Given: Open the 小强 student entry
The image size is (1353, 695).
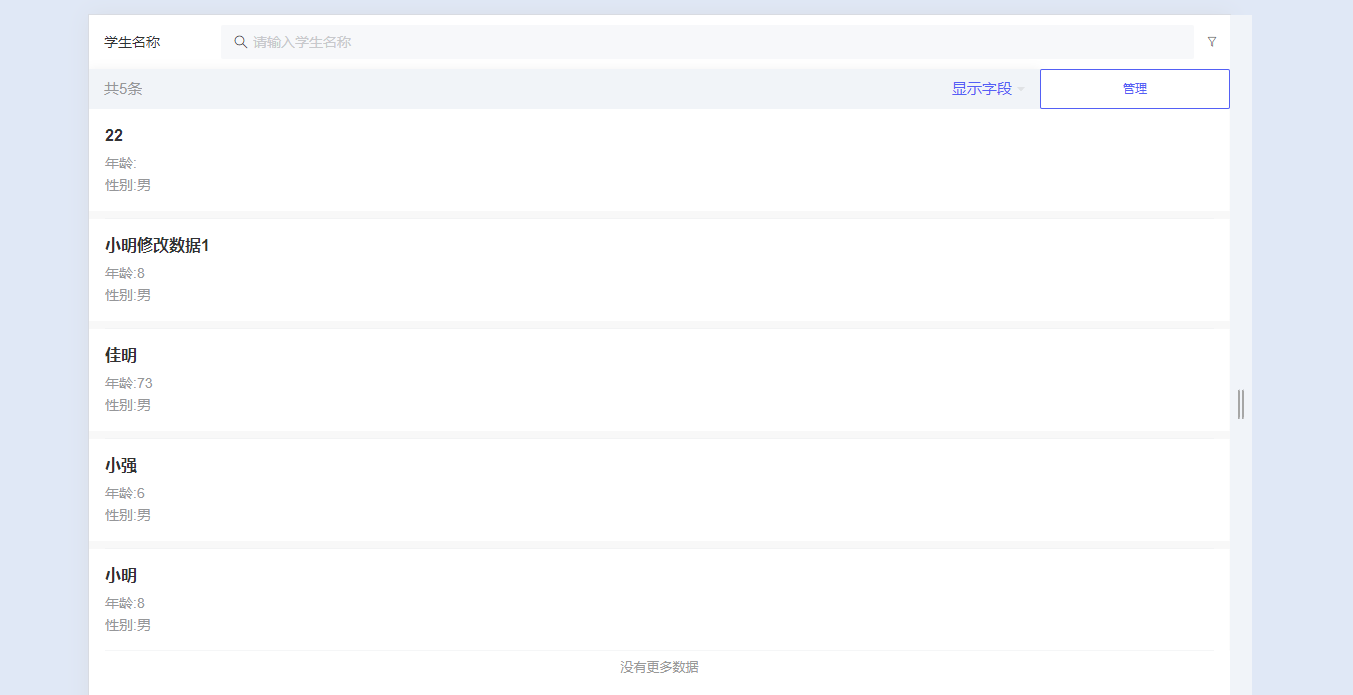Looking at the screenshot, I should point(121,466).
